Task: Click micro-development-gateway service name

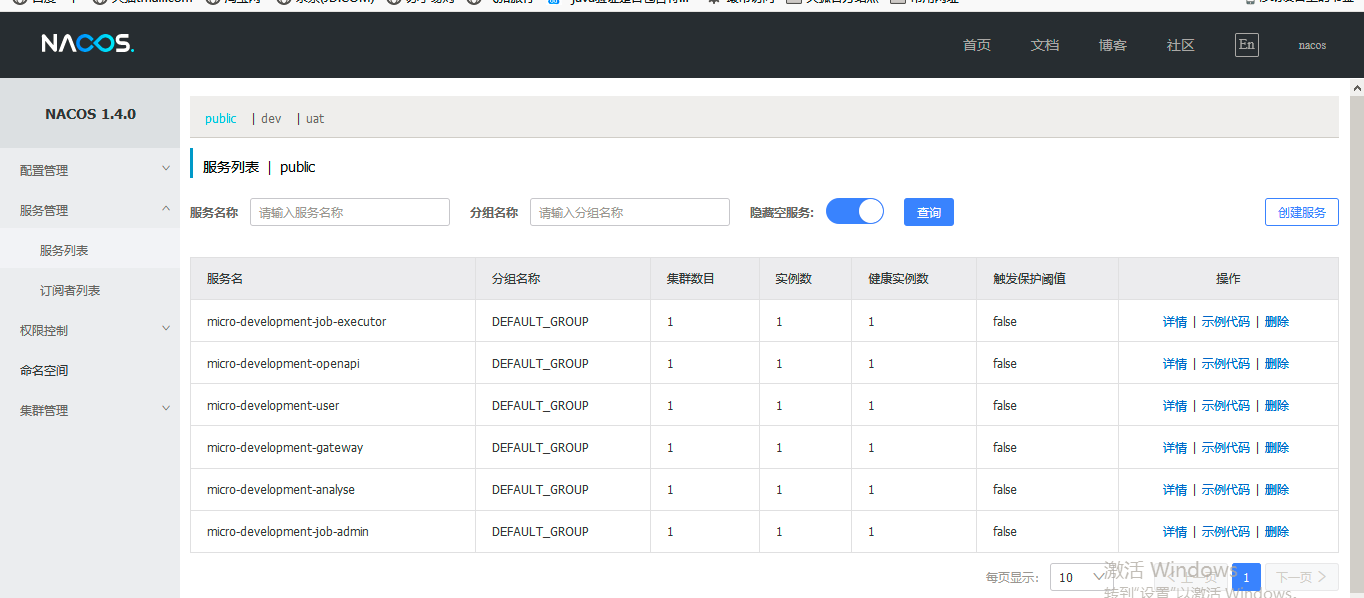Action: (285, 448)
